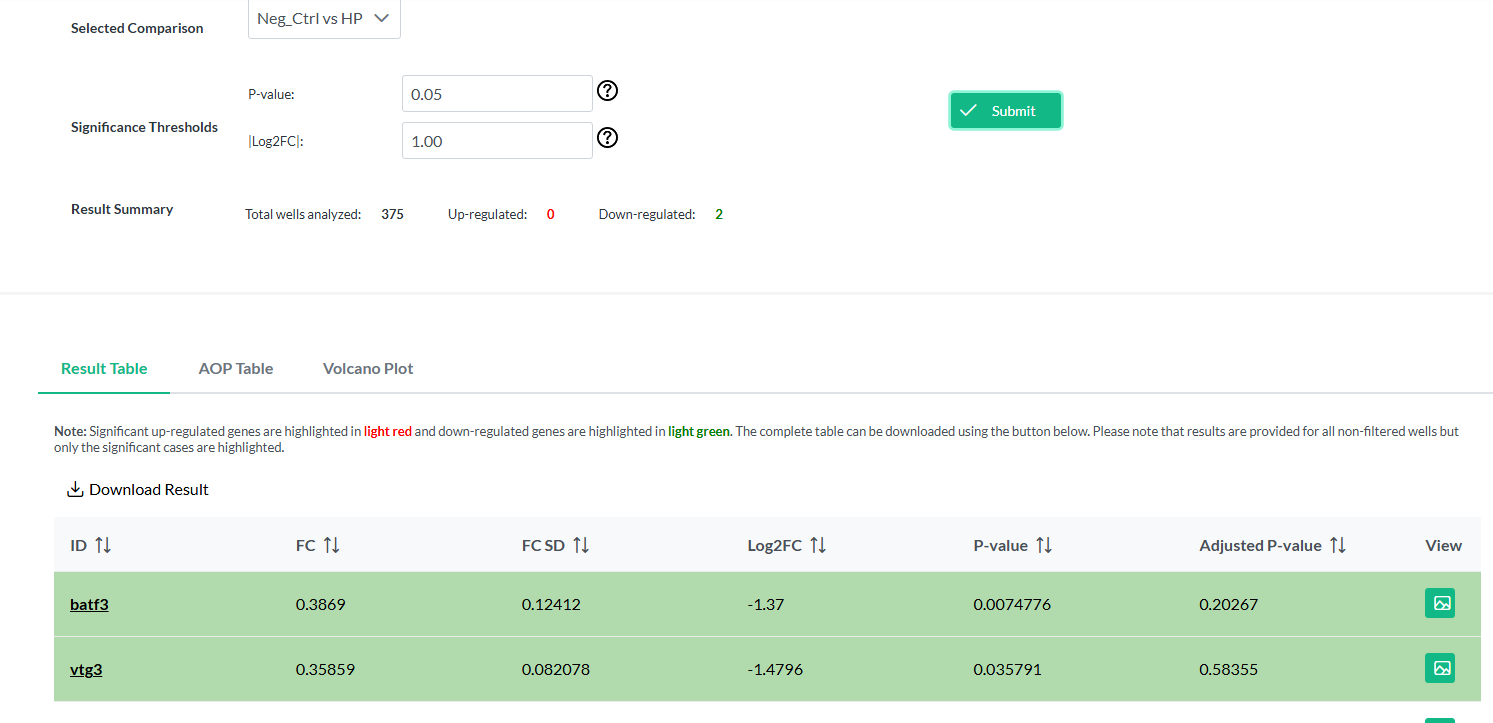This screenshot has height=723, width=1493.
Task: Click the |Log2FC| threshold input field
Action: (497, 141)
